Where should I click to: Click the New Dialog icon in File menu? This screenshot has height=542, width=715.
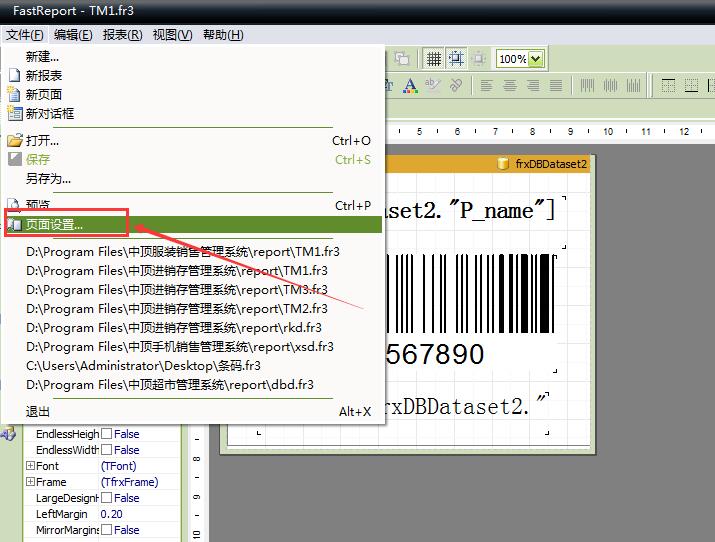pos(15,113)
